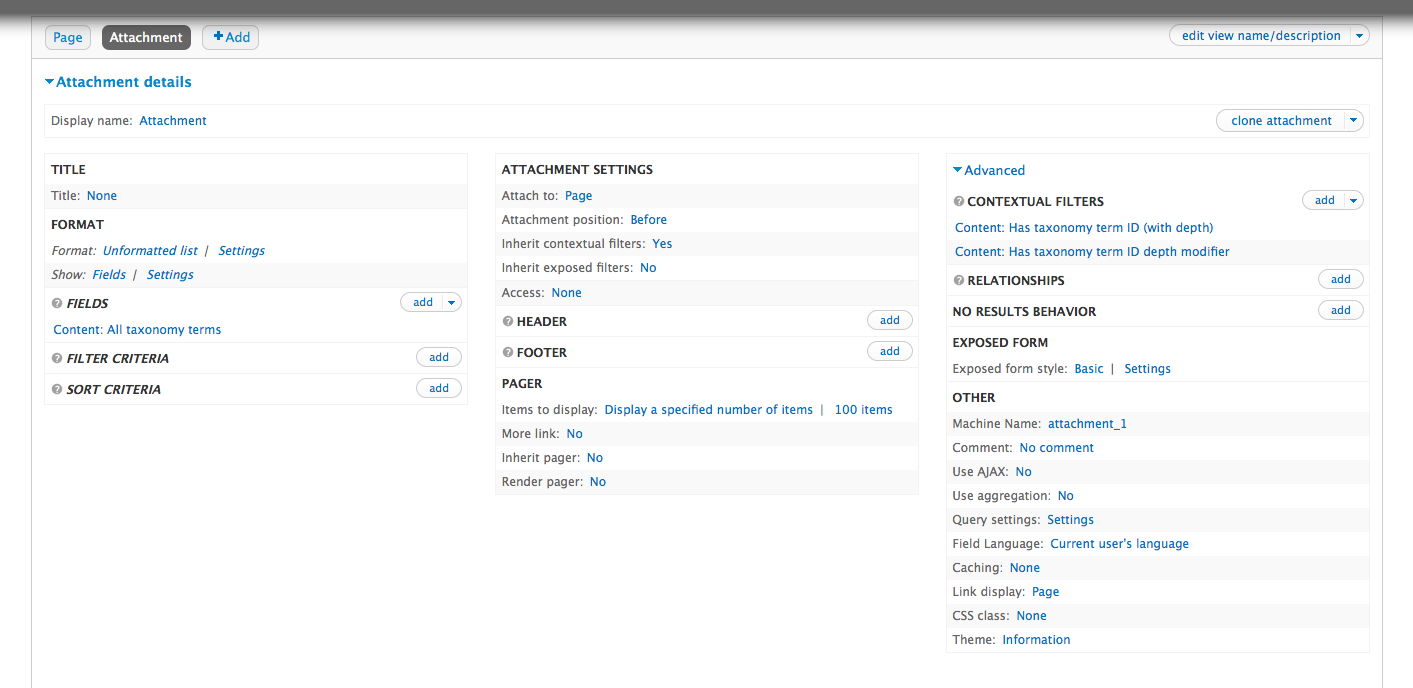Click the 100 items pager link

click(x=863, y=410)
